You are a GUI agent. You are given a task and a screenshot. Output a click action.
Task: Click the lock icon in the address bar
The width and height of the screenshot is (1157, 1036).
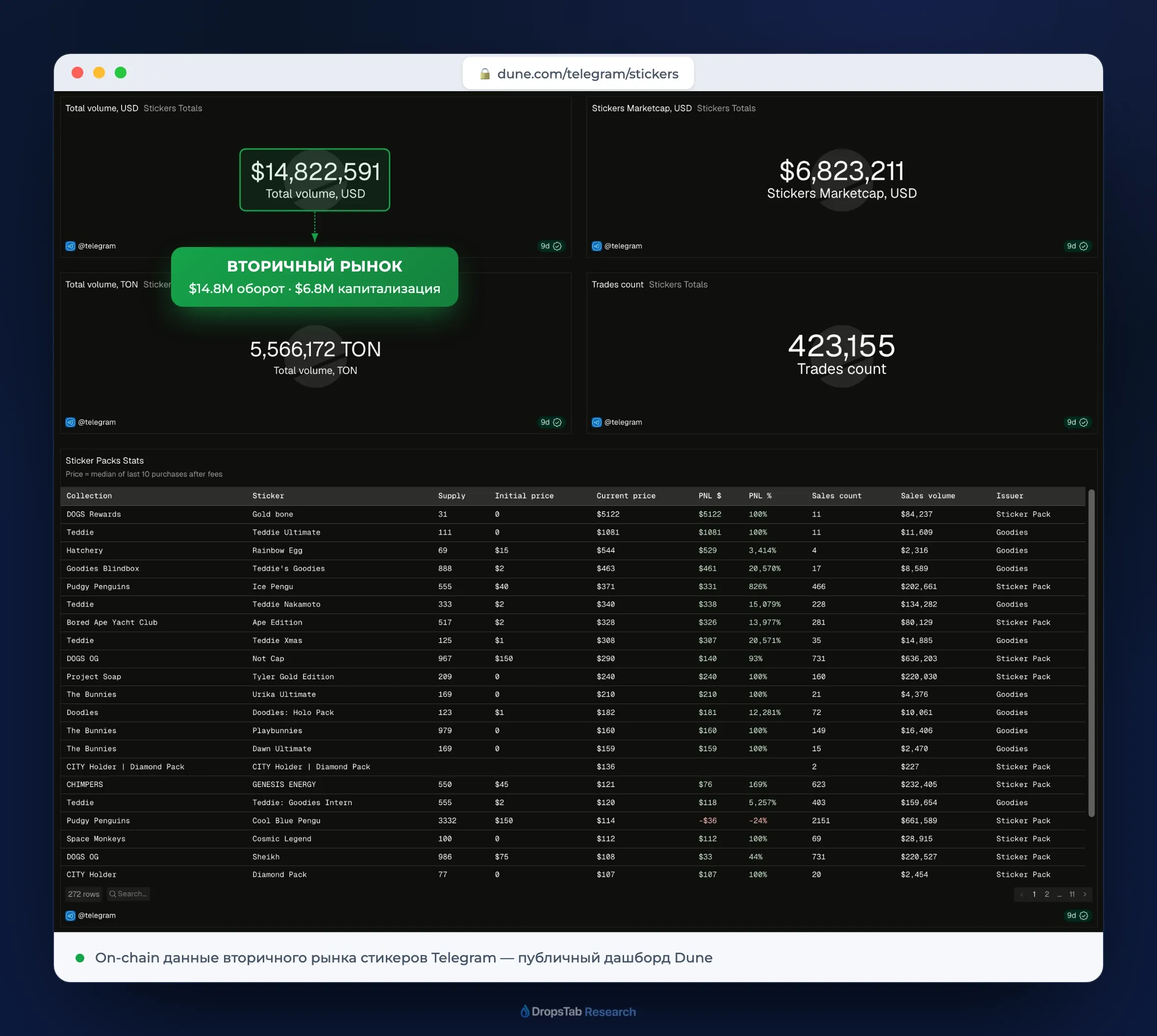point(484,74)
